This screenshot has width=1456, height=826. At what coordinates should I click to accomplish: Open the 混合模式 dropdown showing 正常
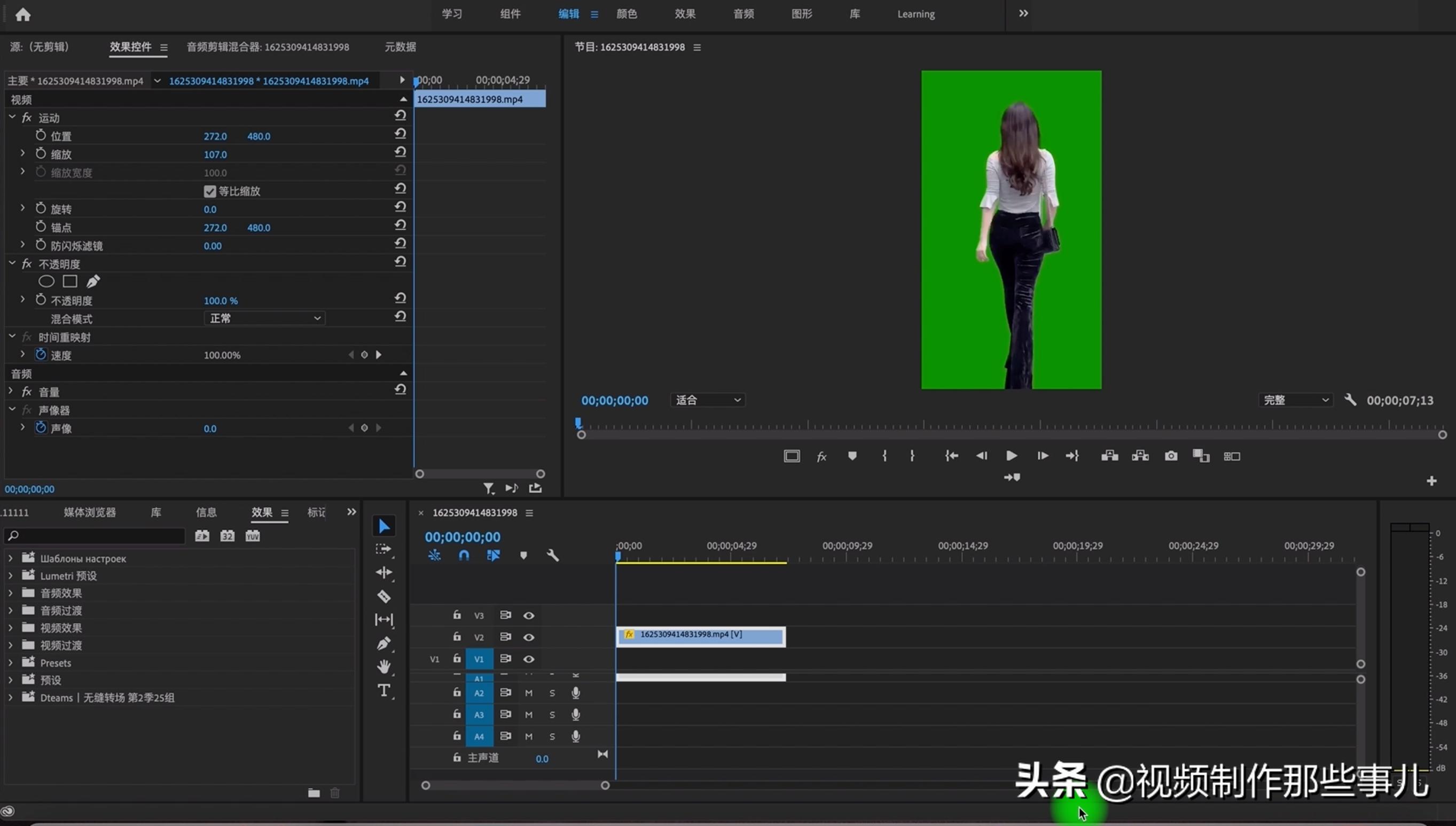[264, 318]
